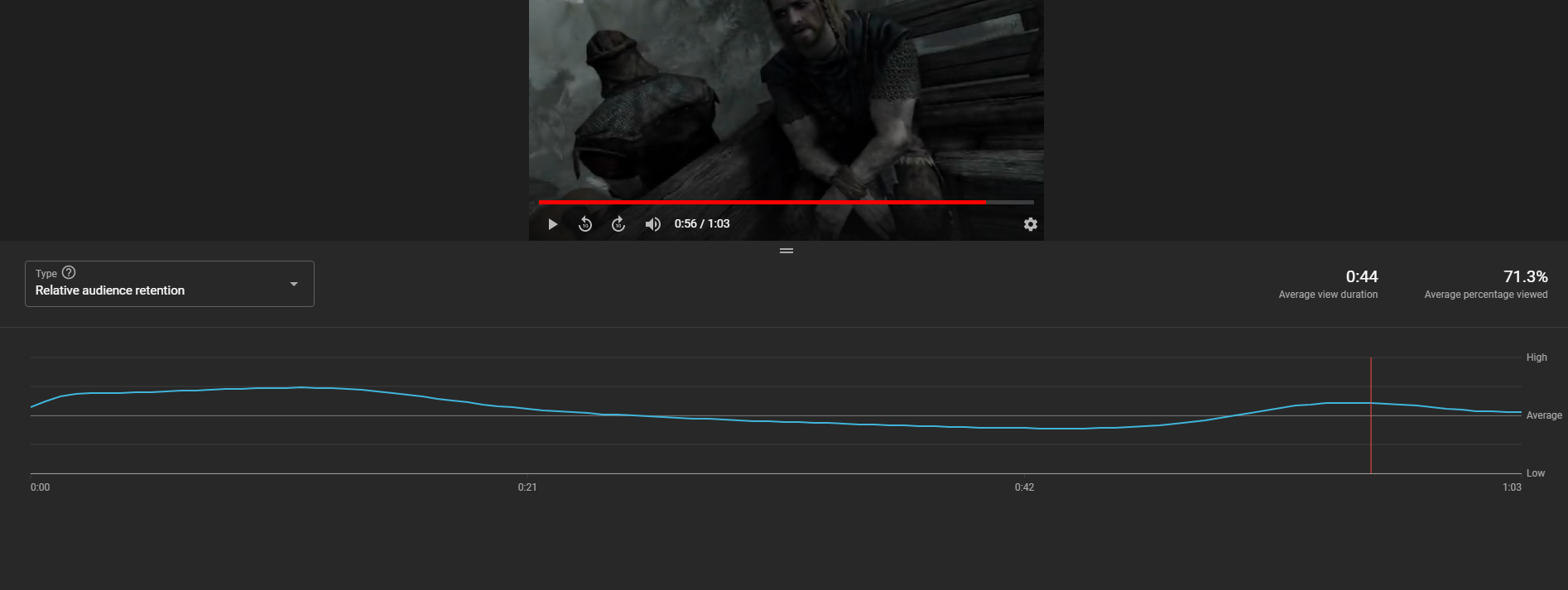Click the red playhead marker on the retention chart

(x=1371, y=415)
